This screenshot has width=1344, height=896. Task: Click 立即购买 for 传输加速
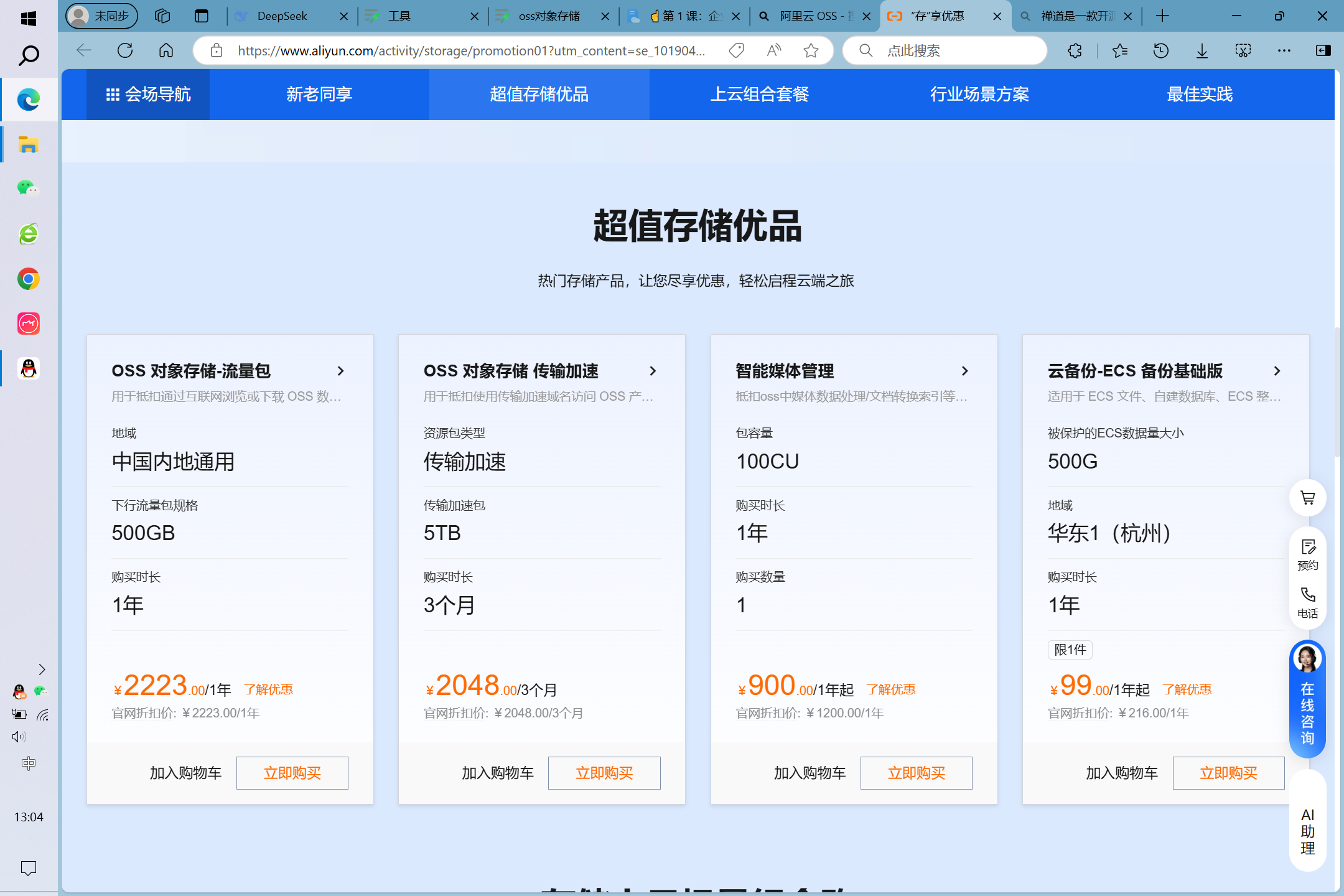pyautogui.click(x=604, y=773)
